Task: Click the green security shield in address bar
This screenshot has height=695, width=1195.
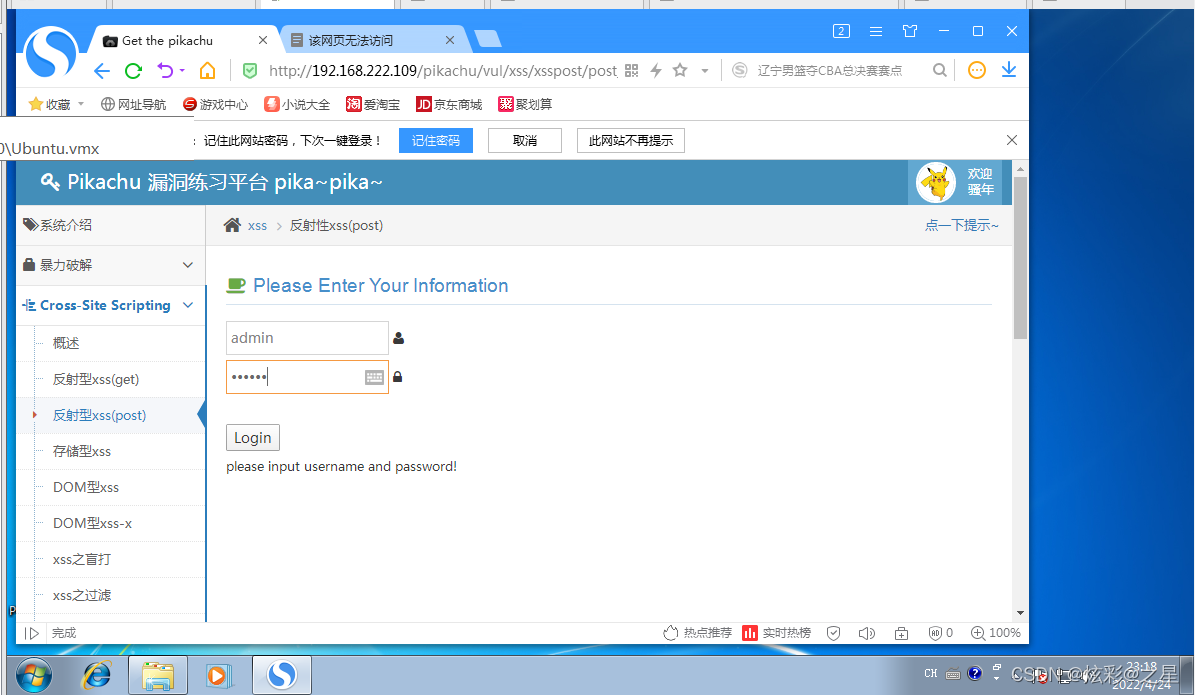Action: (x=249, y=71)
